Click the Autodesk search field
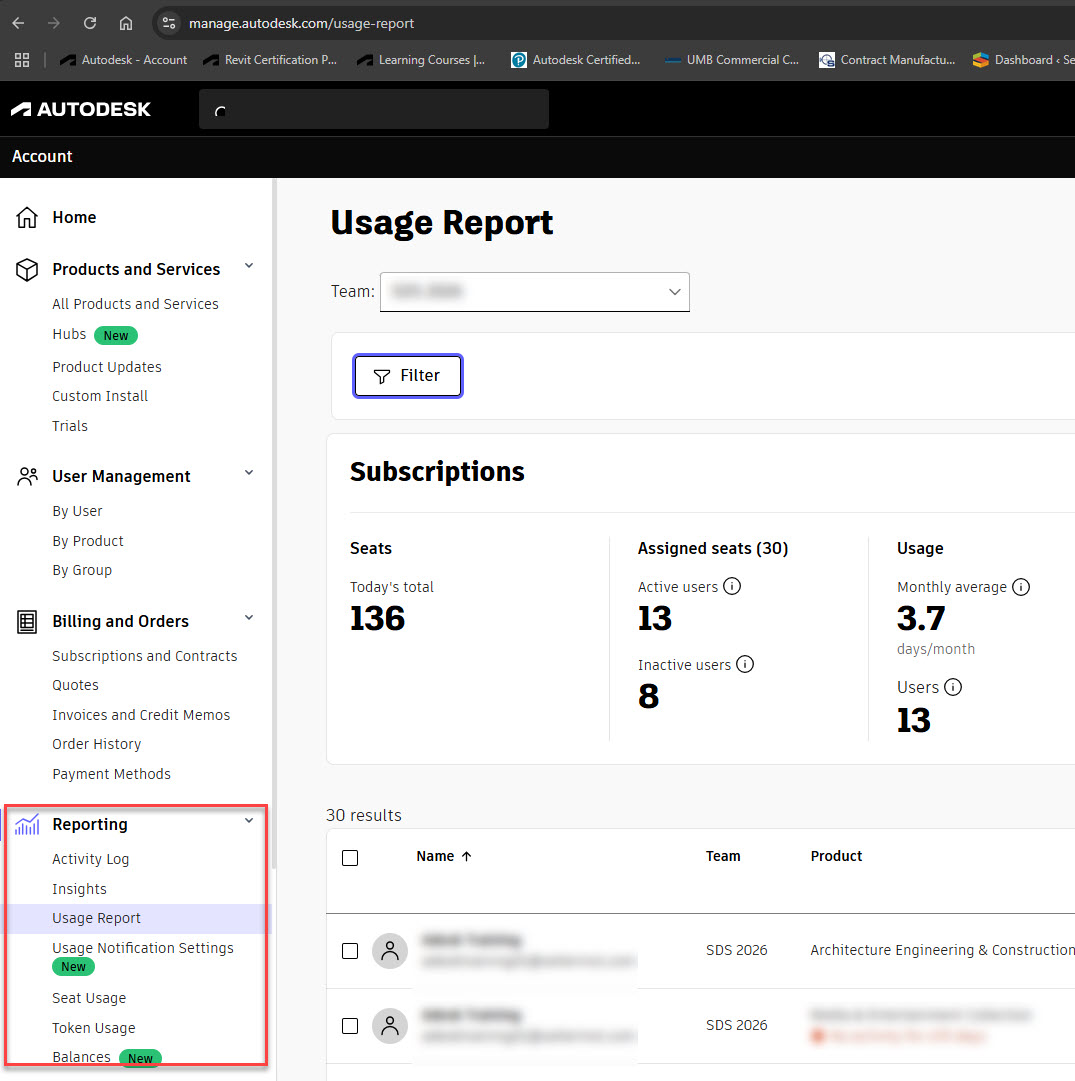The image size is (1075, 1081). coord(374,109)
